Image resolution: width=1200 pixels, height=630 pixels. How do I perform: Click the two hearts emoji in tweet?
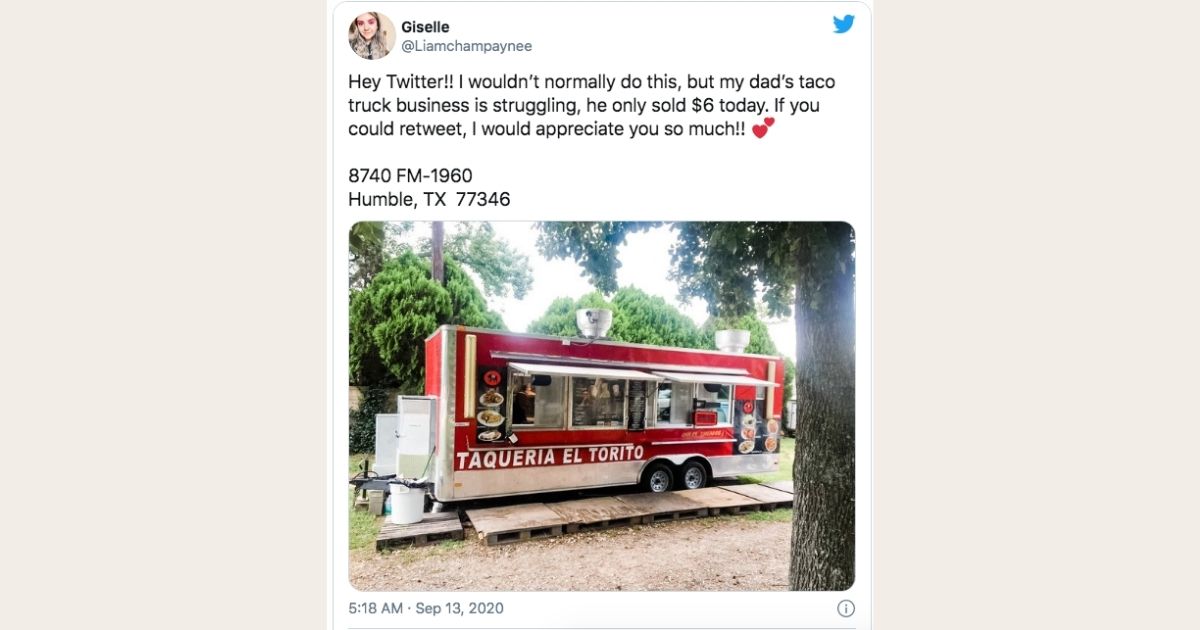coord(763,128)
